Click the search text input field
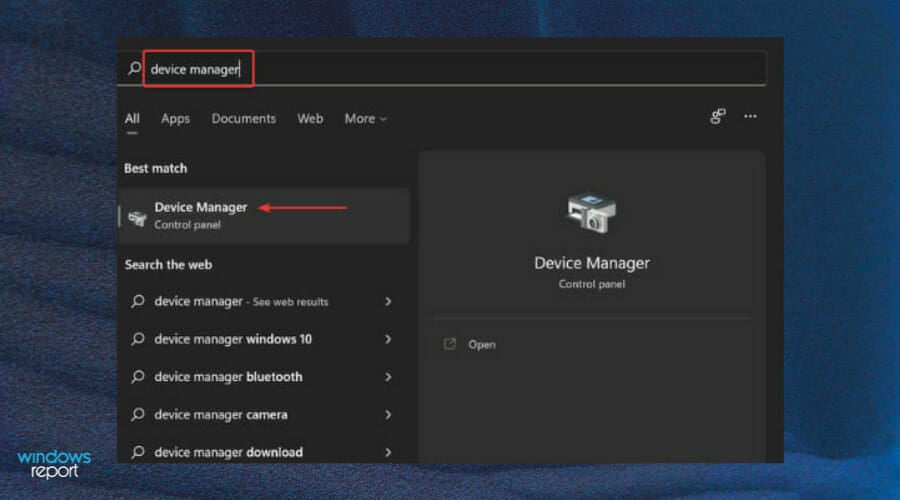This screenshot has height=500, width=900. [x=450, y=69]
